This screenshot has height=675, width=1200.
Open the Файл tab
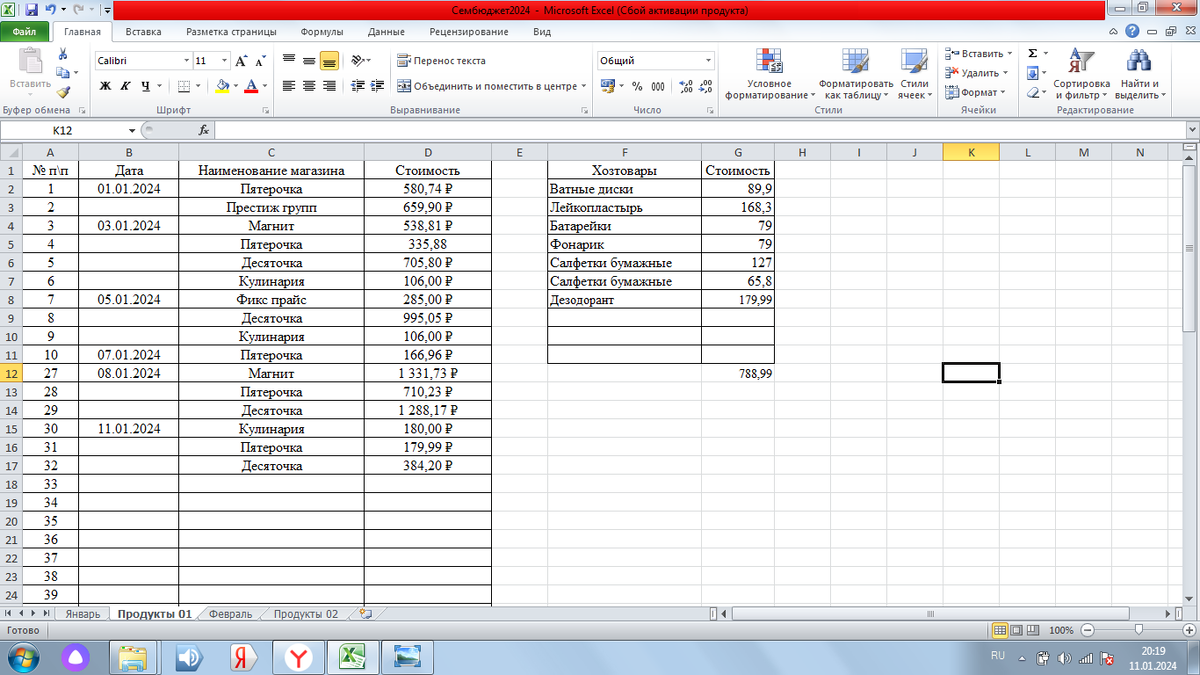coord(25,32)
